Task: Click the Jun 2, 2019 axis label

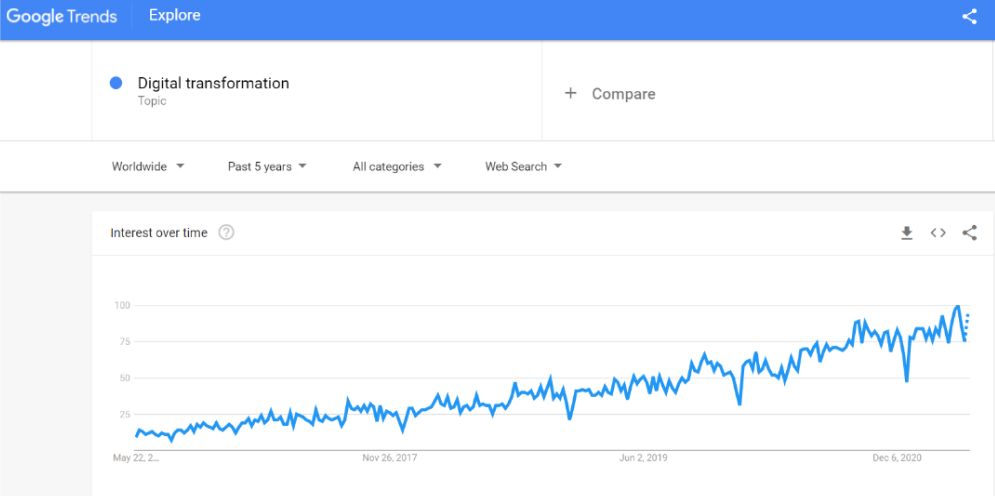Action: tap(643, 458)
